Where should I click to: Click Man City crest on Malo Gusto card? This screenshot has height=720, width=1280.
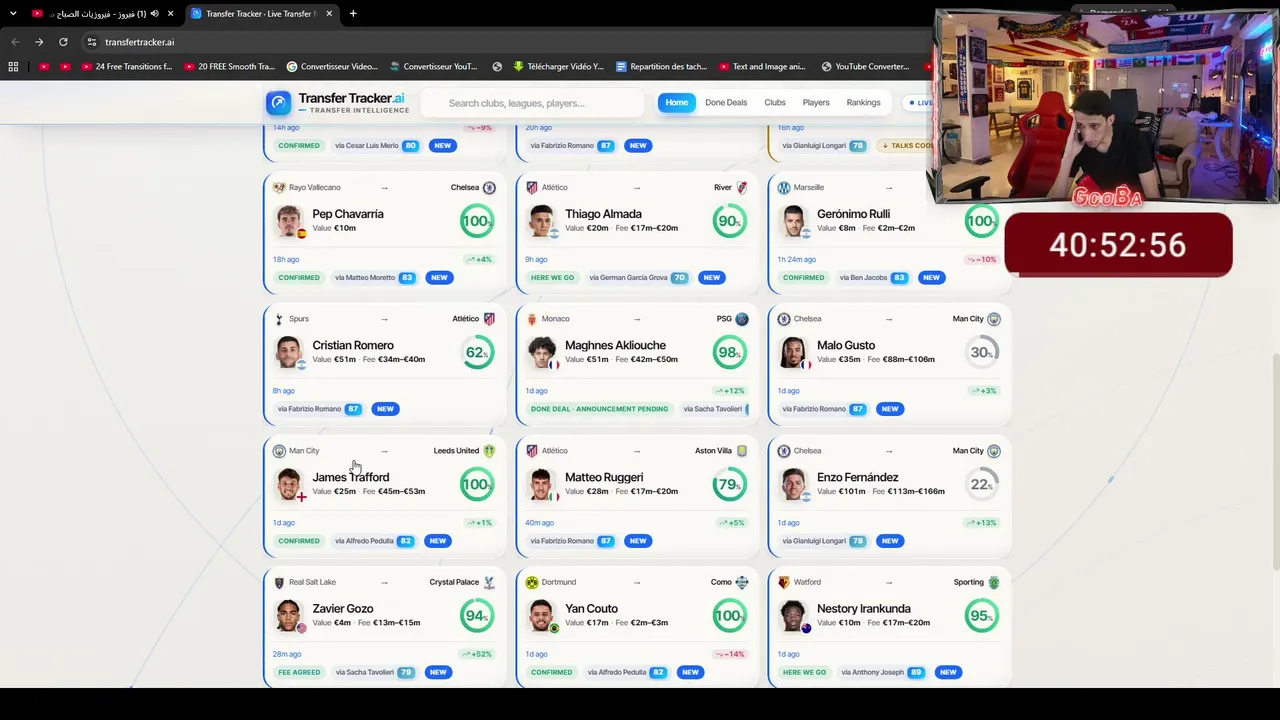click(994, 319)
